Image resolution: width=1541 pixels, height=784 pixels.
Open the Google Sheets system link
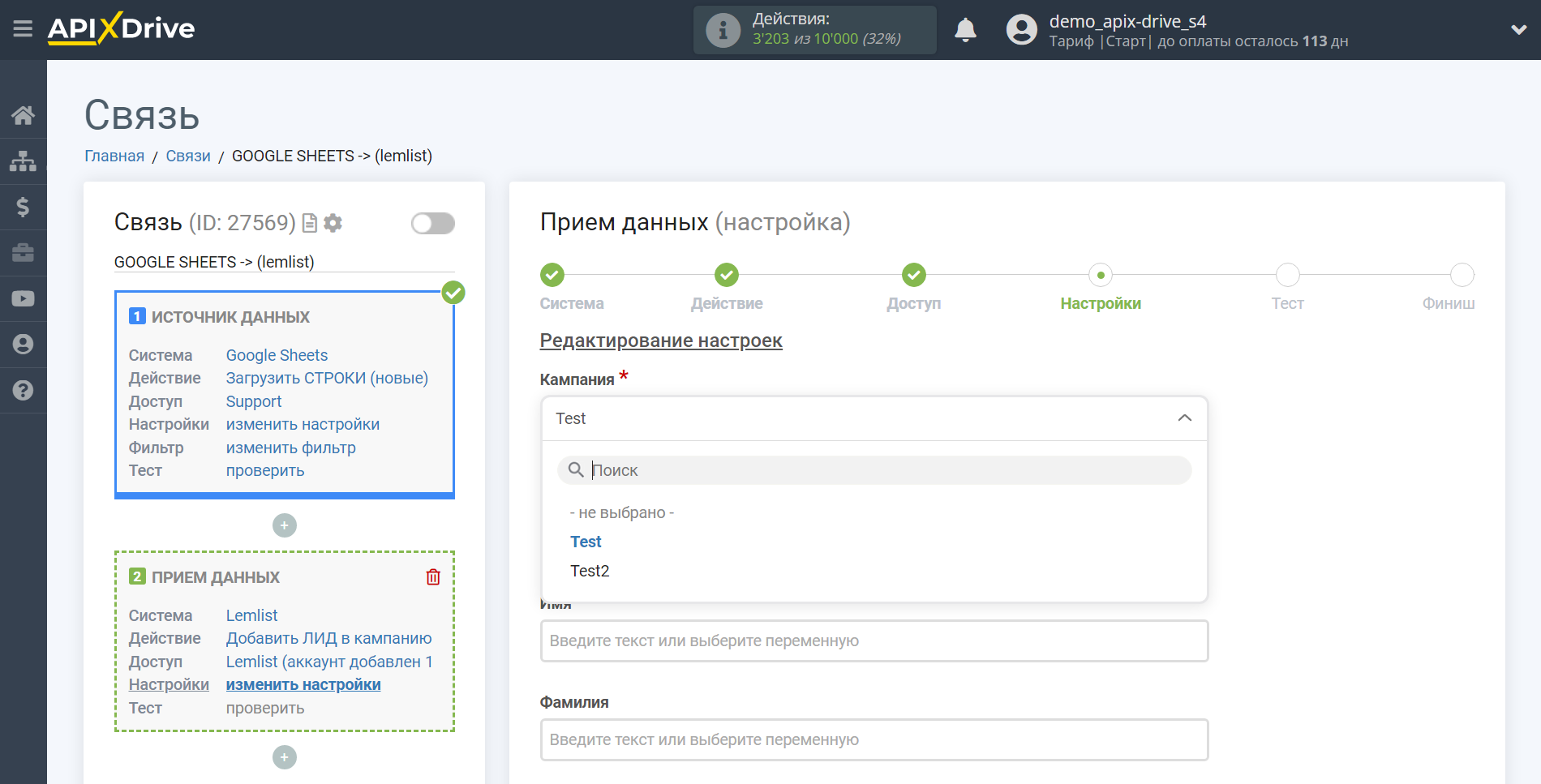(277, 355)
